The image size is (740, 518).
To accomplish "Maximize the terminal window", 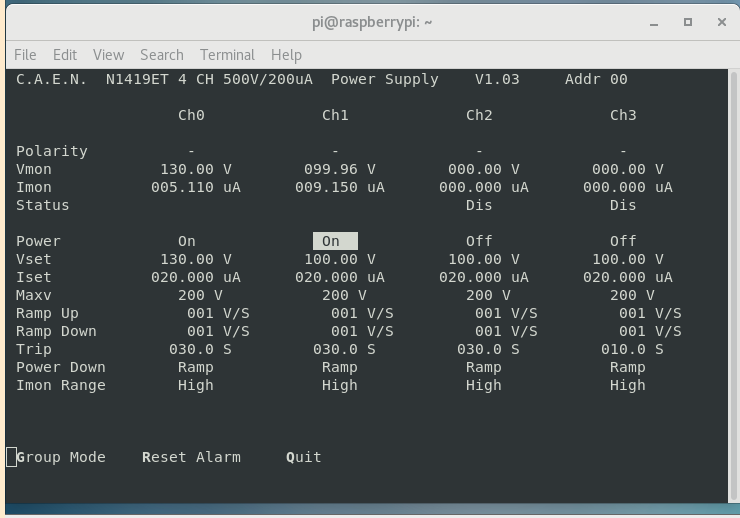I will point(688,22).
